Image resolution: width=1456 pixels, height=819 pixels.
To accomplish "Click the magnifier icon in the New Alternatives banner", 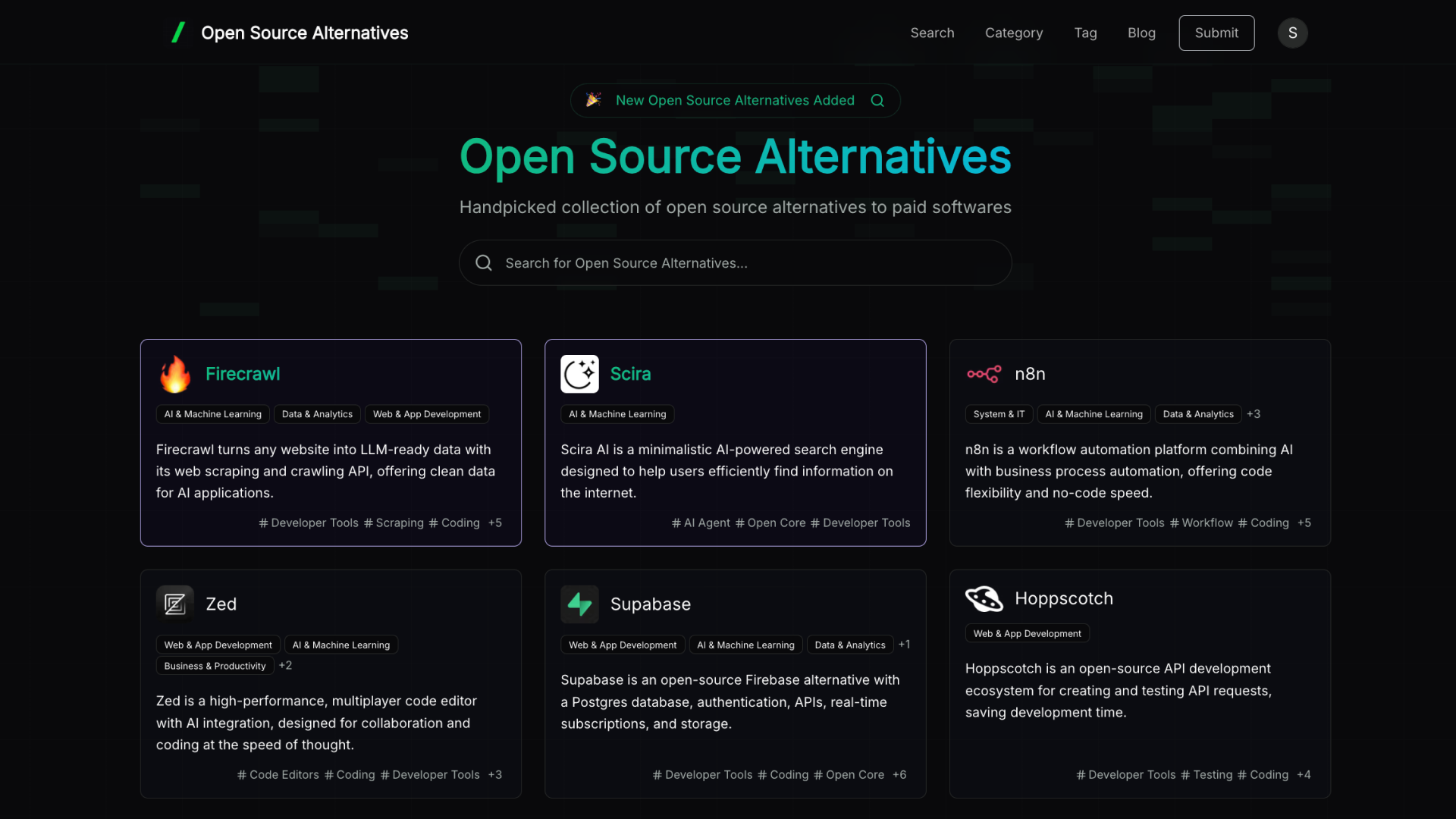I will pos(877,100).
